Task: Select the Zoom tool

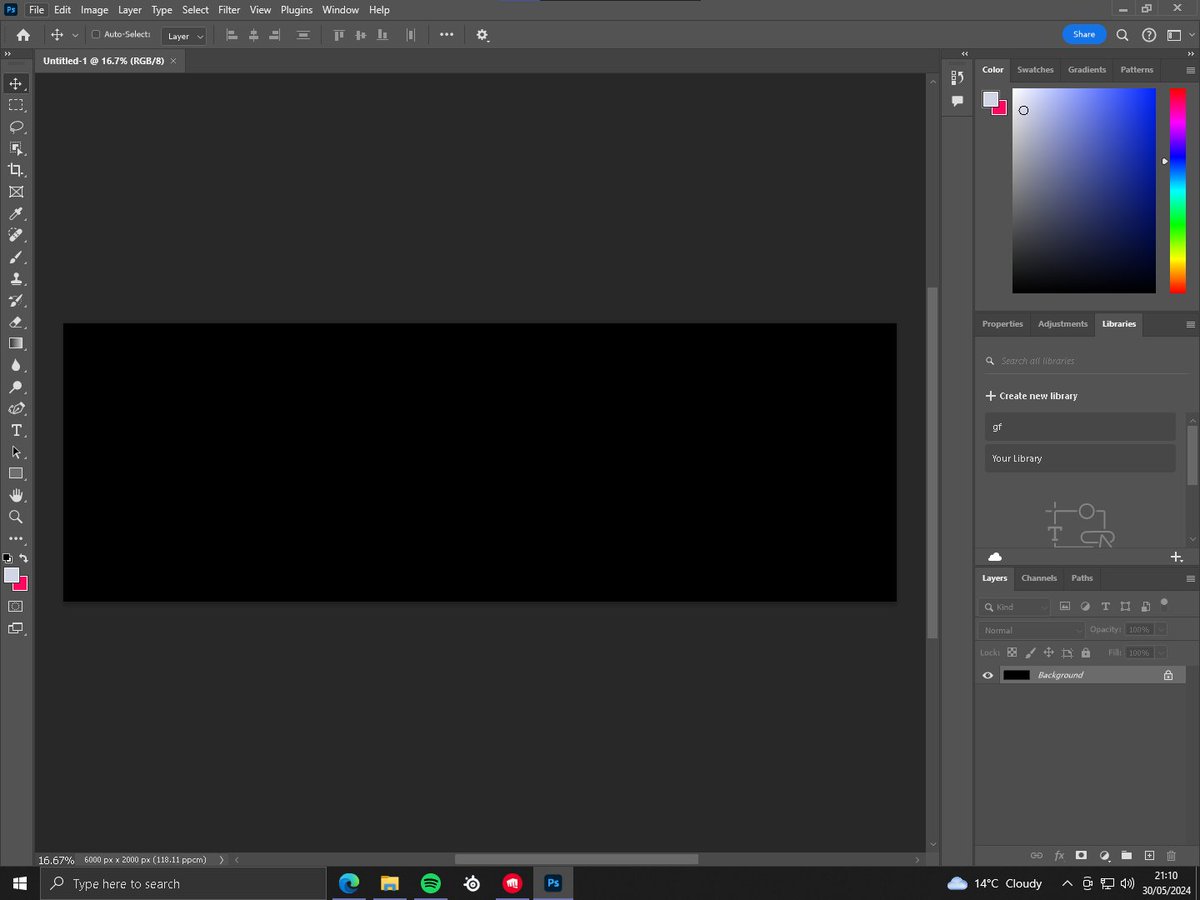Action: coord(16,517)
